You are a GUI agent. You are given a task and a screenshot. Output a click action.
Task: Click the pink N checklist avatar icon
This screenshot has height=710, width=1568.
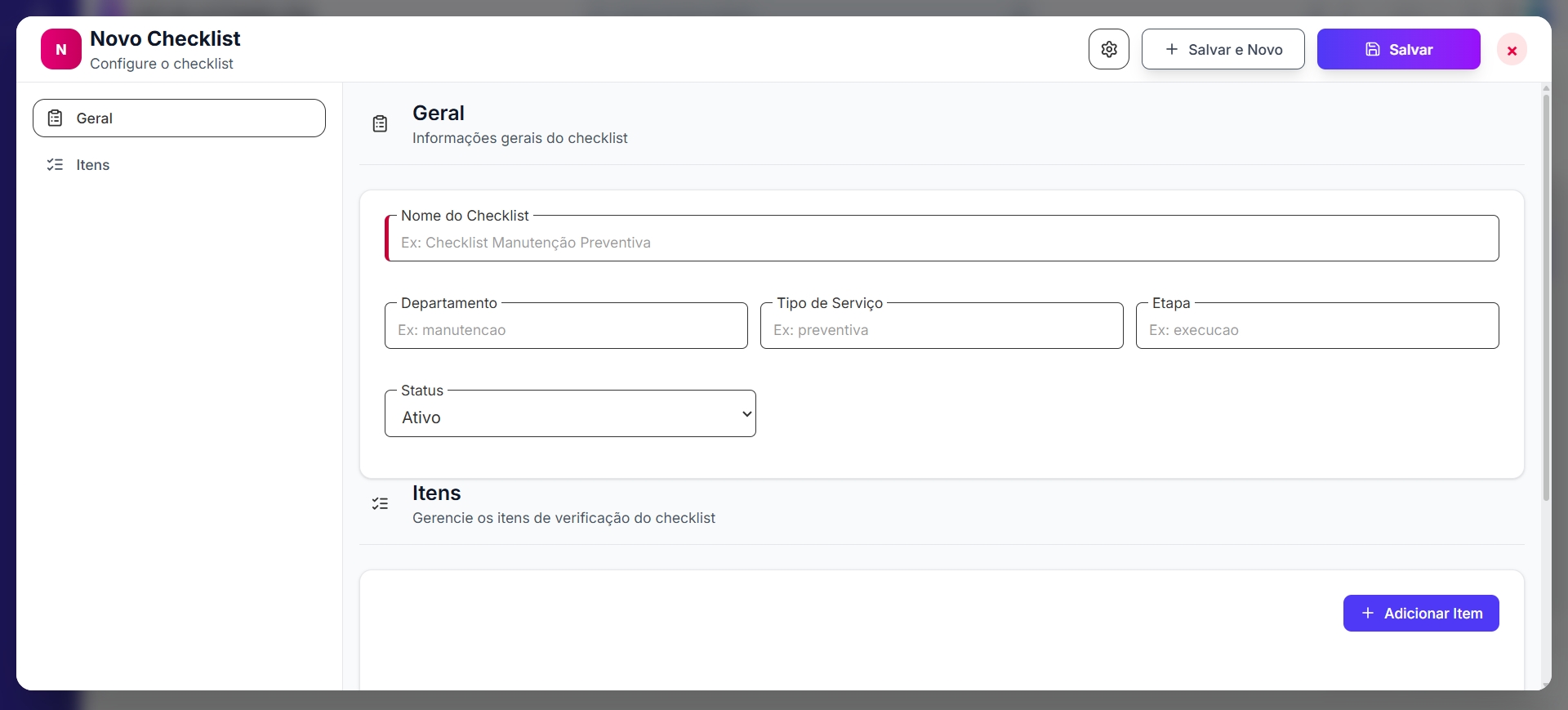61,49
